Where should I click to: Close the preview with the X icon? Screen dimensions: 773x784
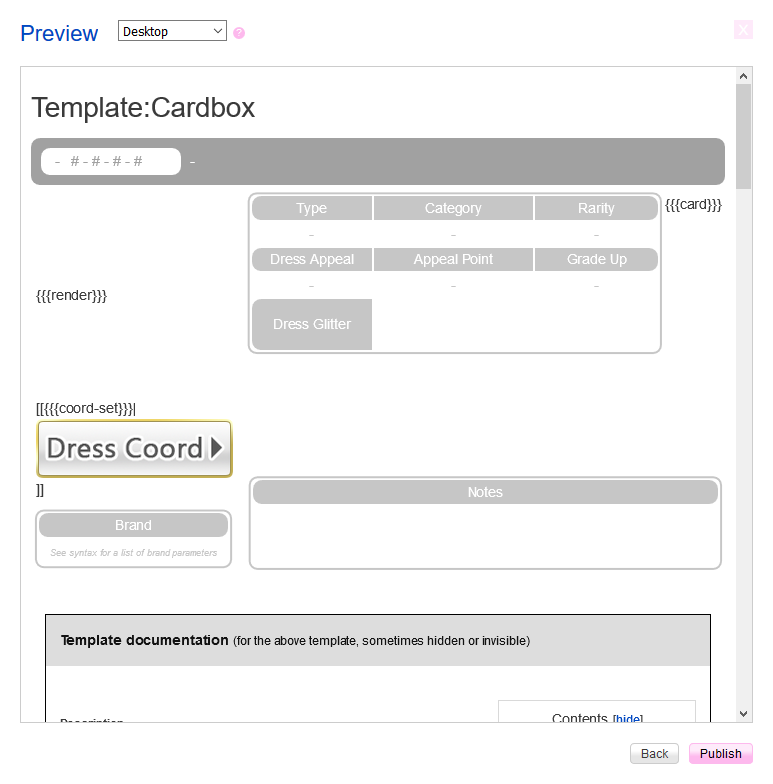pos(743,30)
